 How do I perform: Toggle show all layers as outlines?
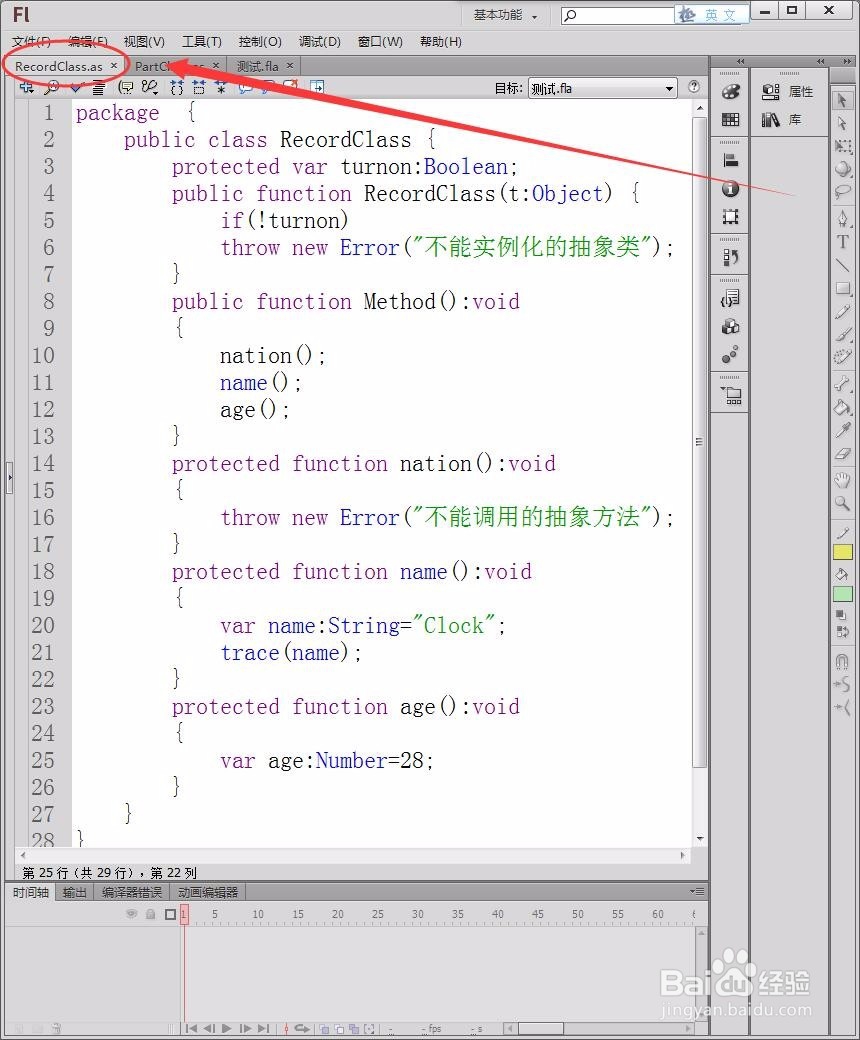coord(170,914)
